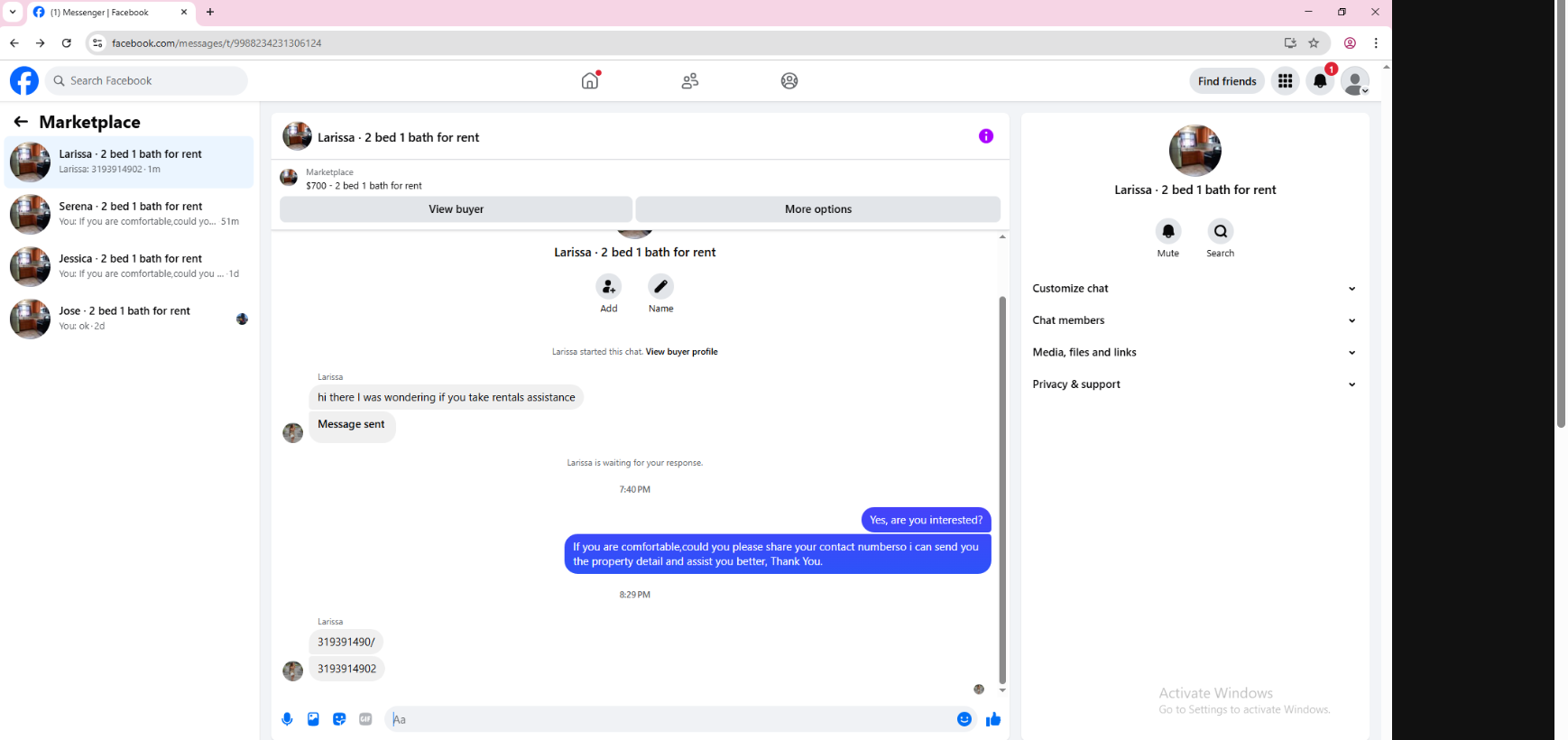The height and width of the screenshot is (740, 1568).
Task: Select the Larissa conversation in list
Action: (129, 162)
